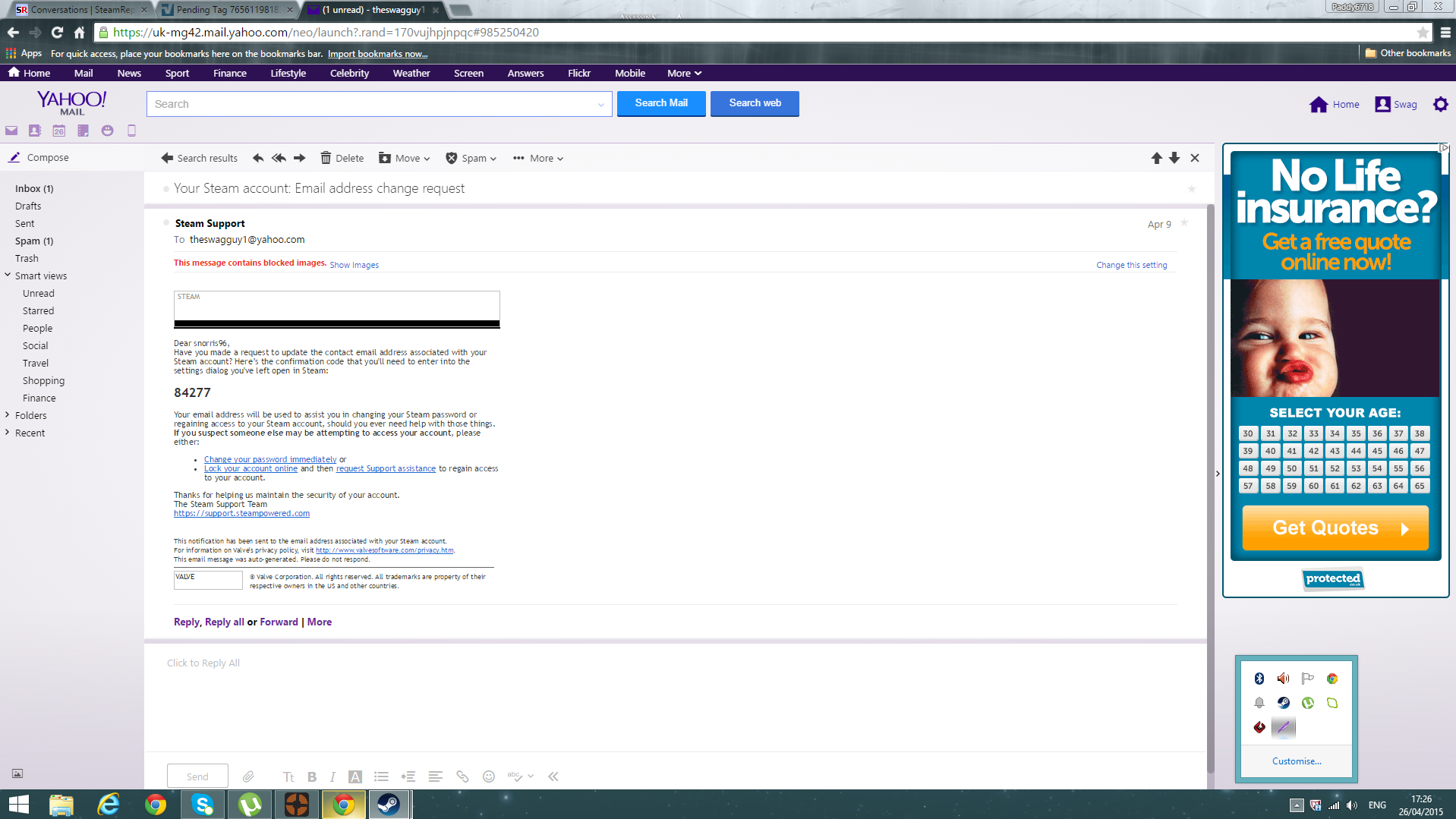The image size is (1456, 819).
Task: Select age 30 in insurance ad
Action: tap(1248, 433)
